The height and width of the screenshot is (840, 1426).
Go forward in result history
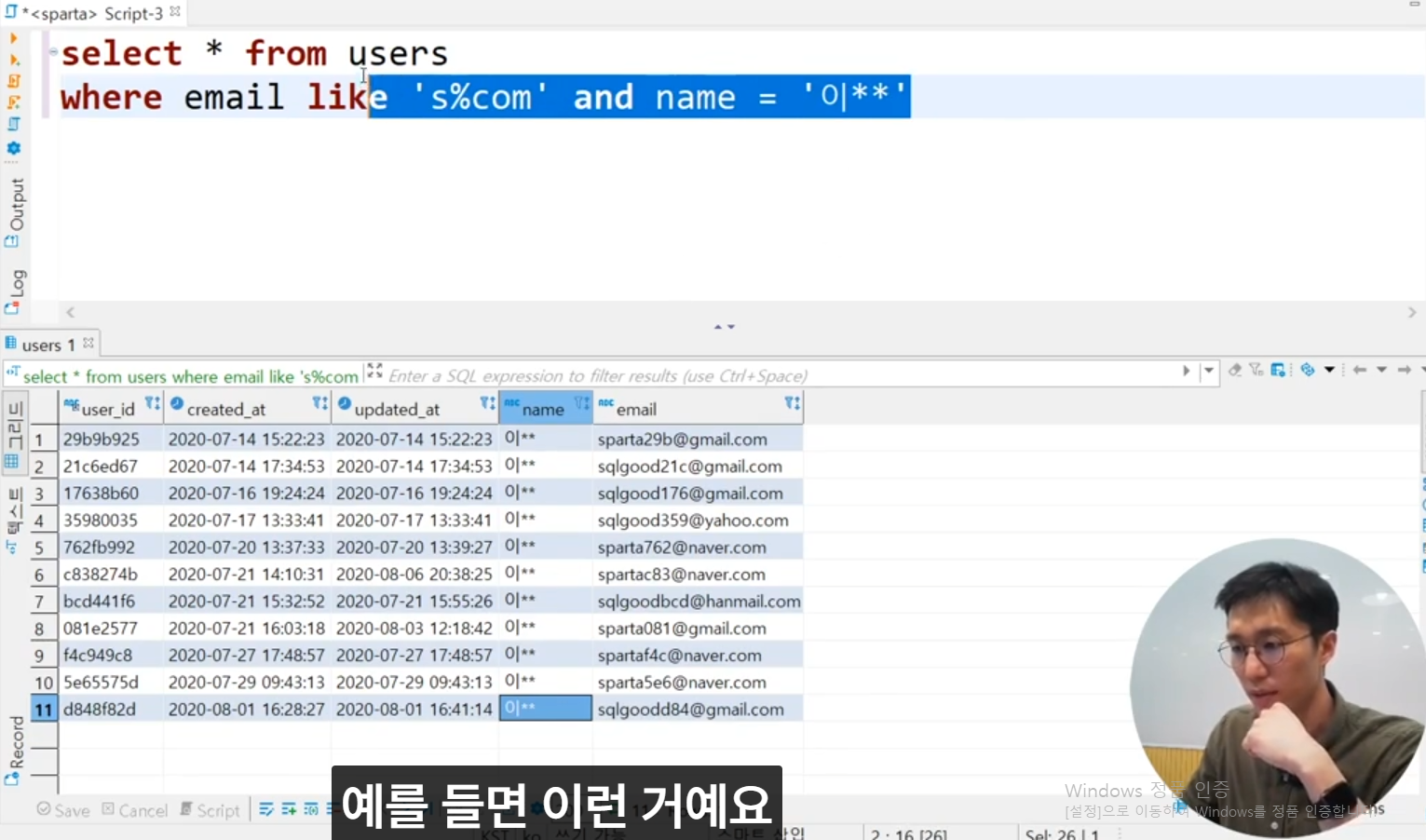coord(1404,370)
